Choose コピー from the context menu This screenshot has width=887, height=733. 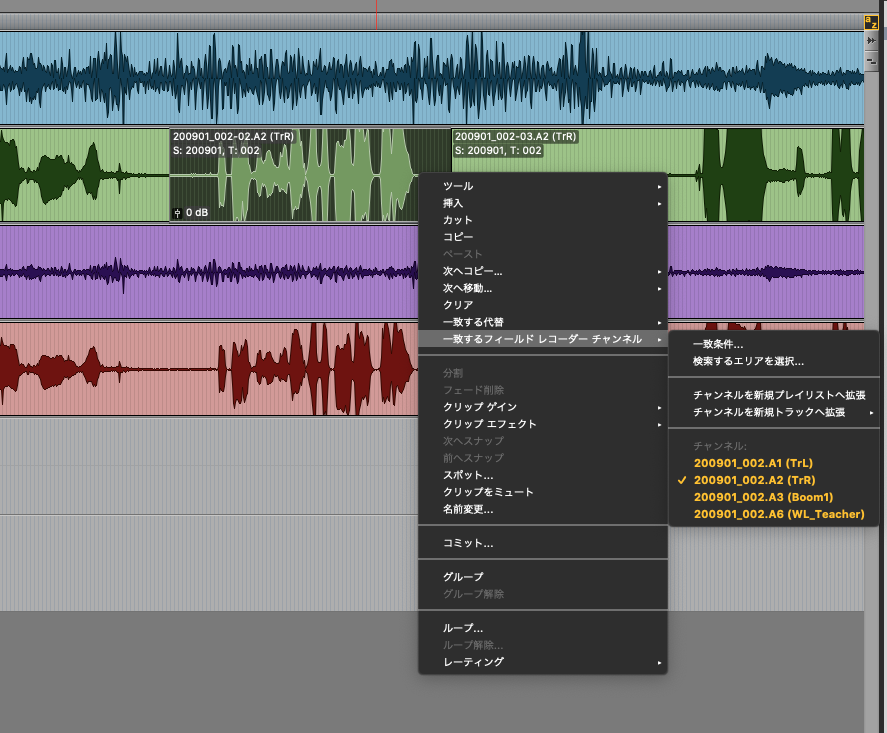click(543, 237)
